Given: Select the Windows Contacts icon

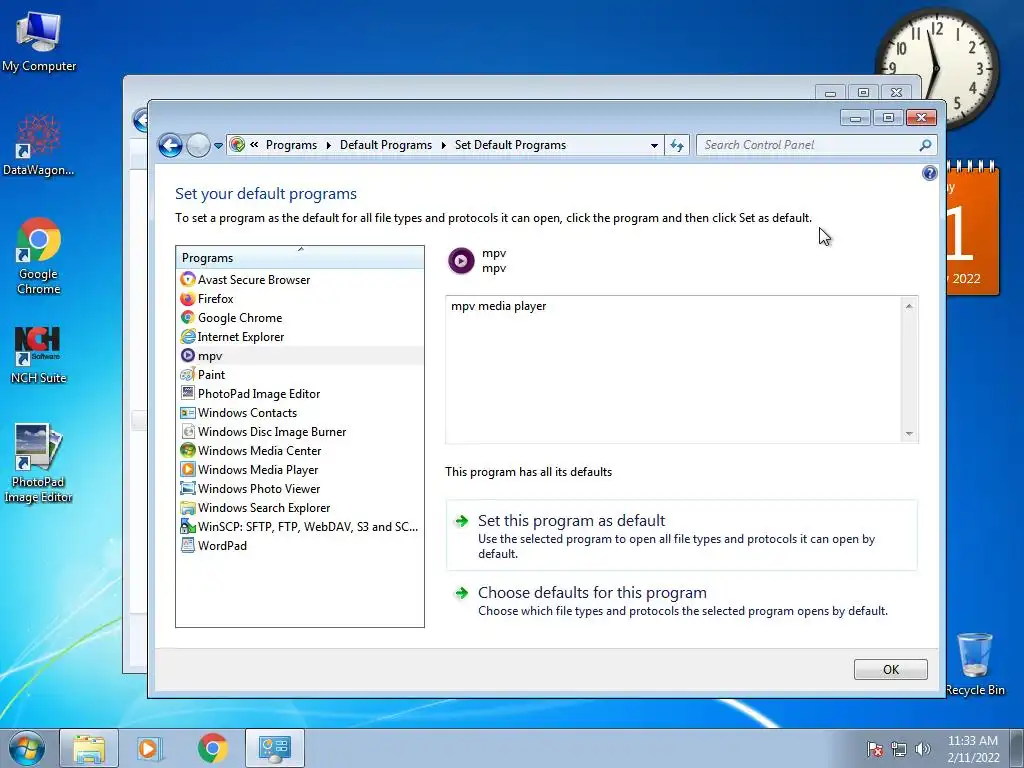Looking at the screenshot, I should [x=188, y=413].
